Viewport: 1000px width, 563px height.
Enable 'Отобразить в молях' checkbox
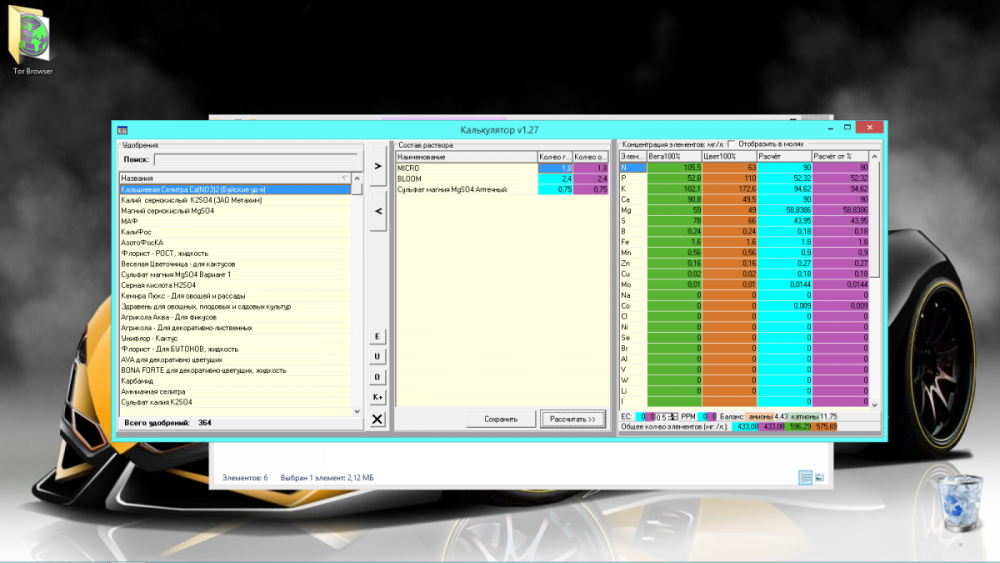click(732, 144)
